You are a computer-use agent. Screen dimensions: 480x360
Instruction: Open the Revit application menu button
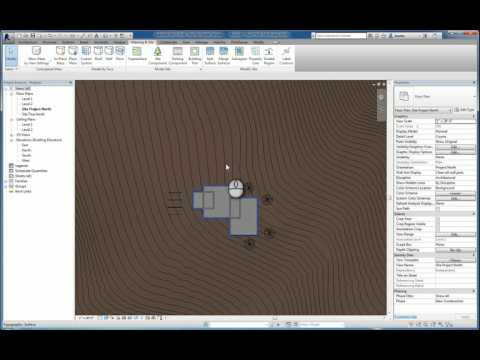click(x=8, y=36)
